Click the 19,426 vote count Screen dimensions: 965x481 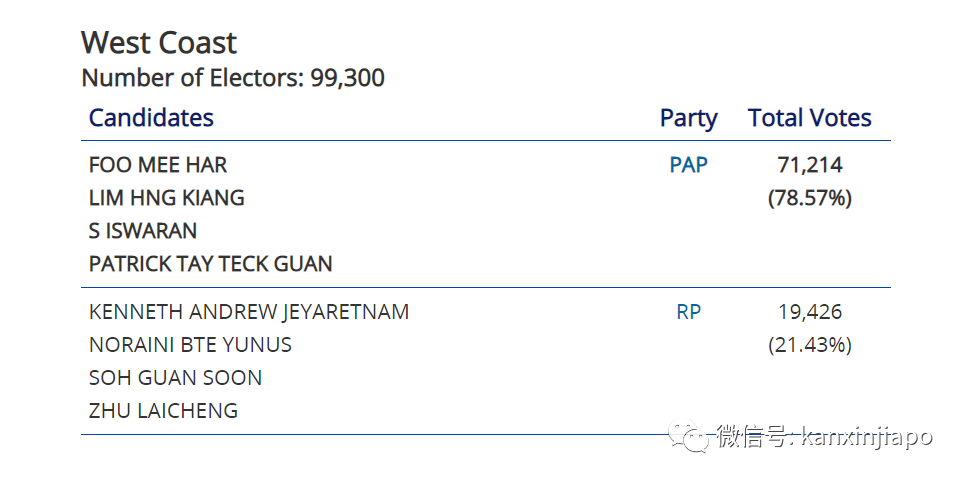[x=809, y=312]
